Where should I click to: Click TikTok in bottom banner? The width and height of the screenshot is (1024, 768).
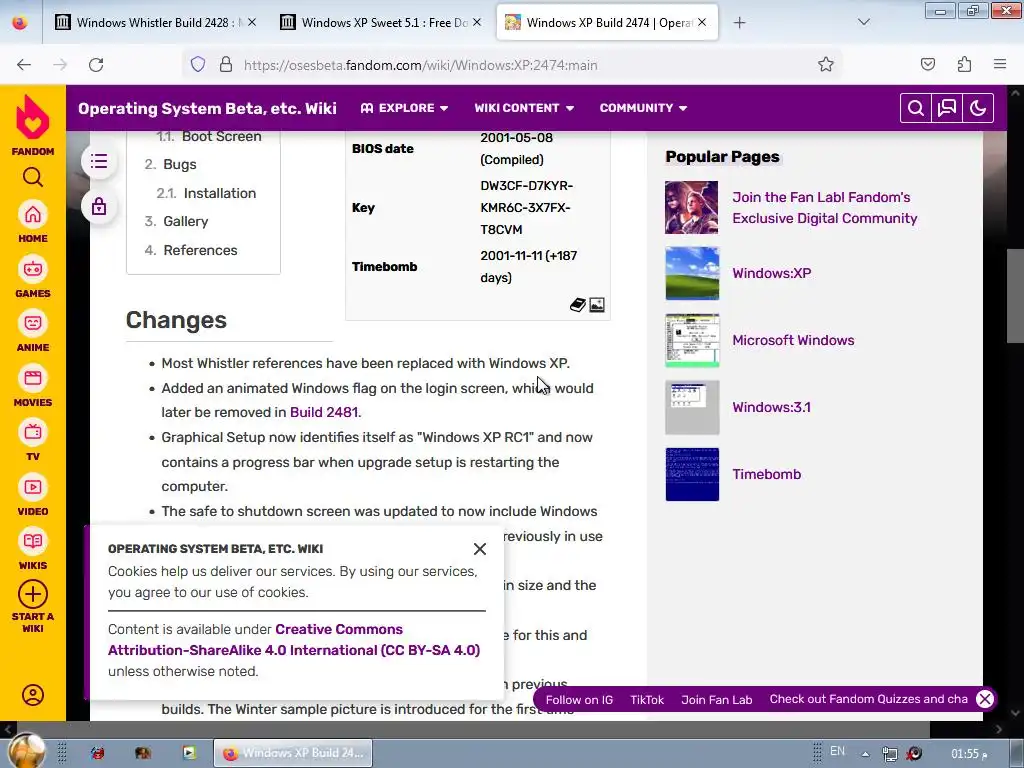(x=647, y=700)
